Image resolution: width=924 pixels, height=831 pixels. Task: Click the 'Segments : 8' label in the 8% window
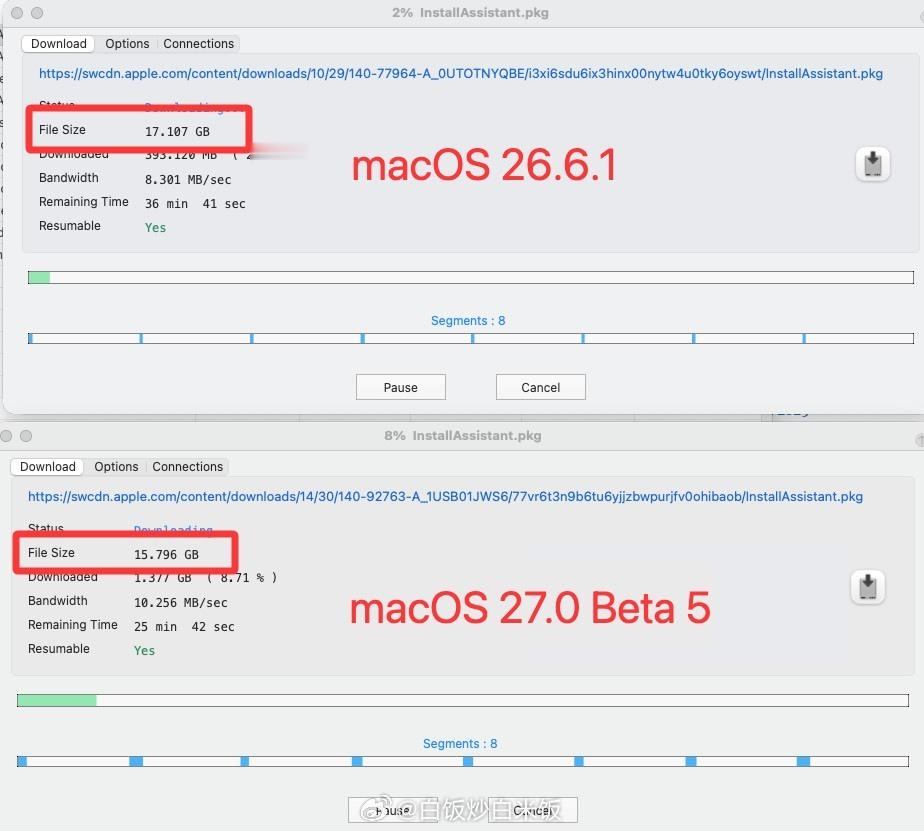coord(460,744)
